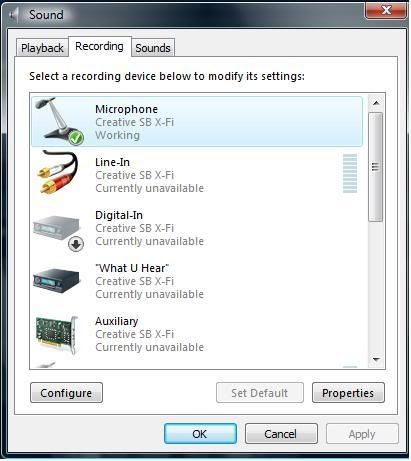
Task: Click the Cancel button
Action: (x=281, y=434)
